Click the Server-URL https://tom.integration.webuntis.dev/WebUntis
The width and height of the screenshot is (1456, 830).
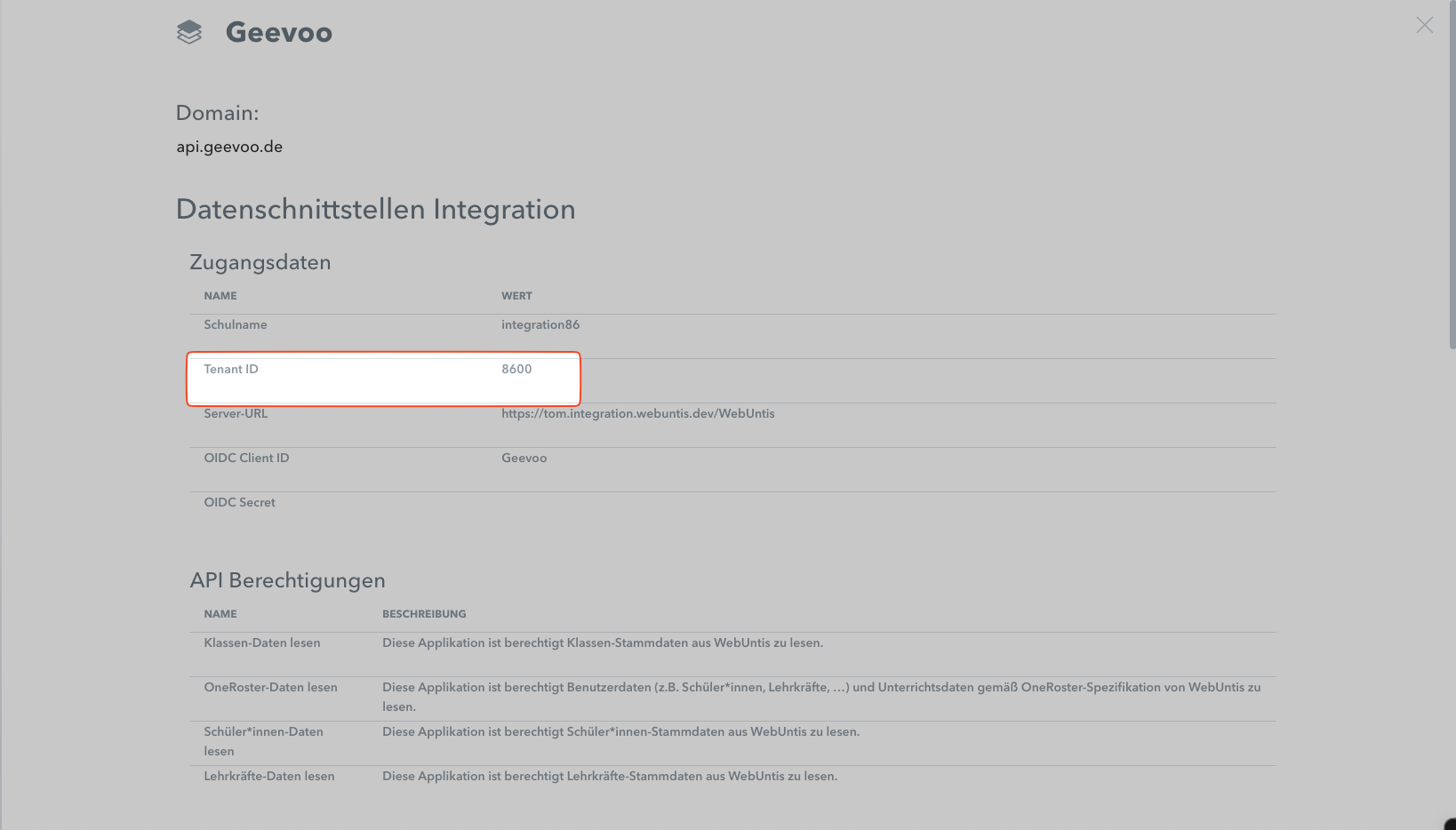point(638,413)
